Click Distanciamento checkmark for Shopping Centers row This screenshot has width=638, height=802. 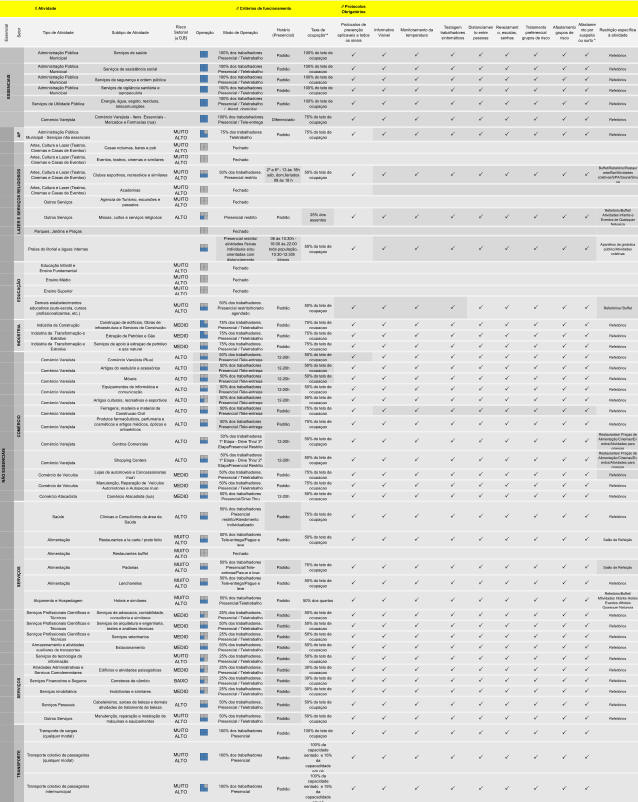[480, 460]
